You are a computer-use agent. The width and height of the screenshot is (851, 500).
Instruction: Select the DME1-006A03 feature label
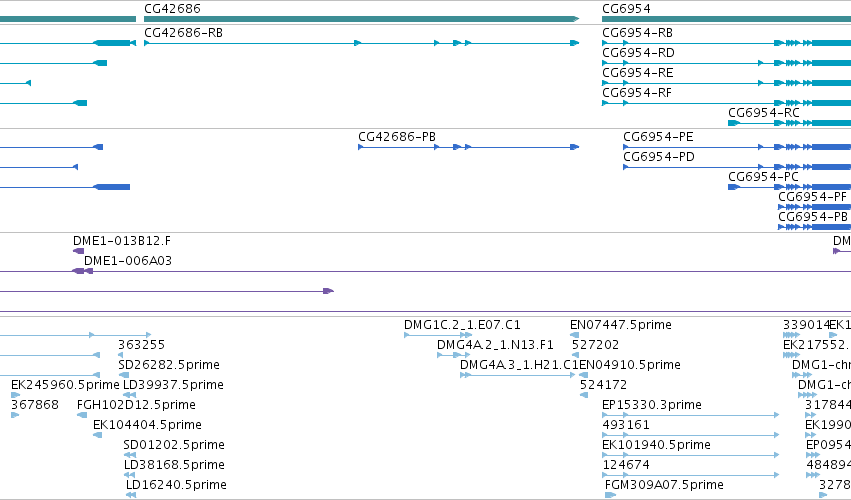[128, 261]
